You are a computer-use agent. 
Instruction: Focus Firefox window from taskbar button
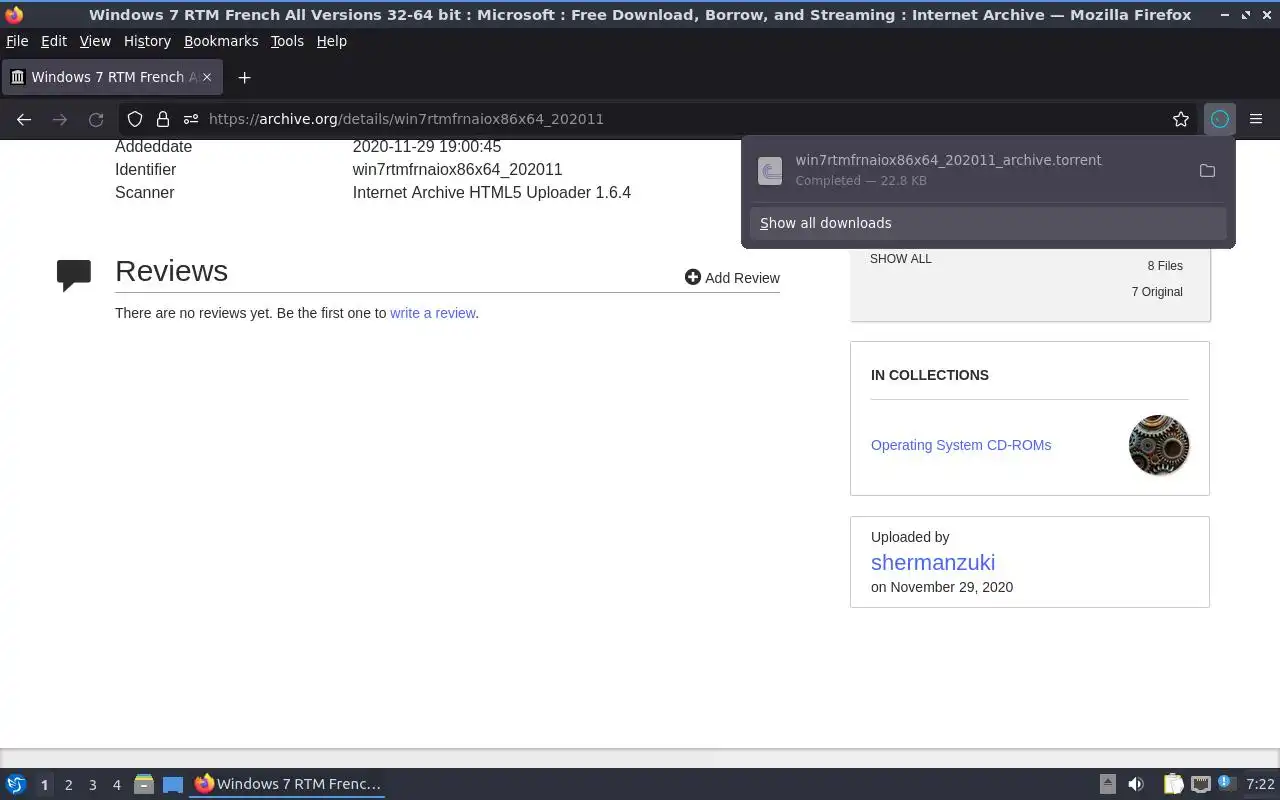tap(289, 784)
